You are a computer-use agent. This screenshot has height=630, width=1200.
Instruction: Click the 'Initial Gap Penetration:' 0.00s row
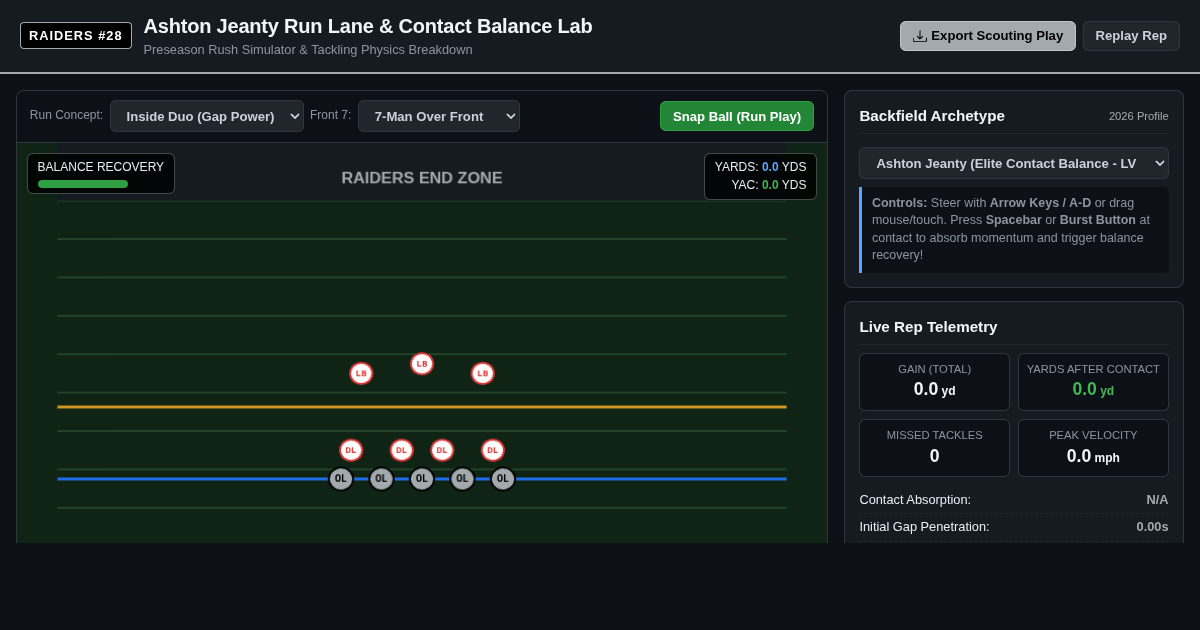coord(1014,527)
